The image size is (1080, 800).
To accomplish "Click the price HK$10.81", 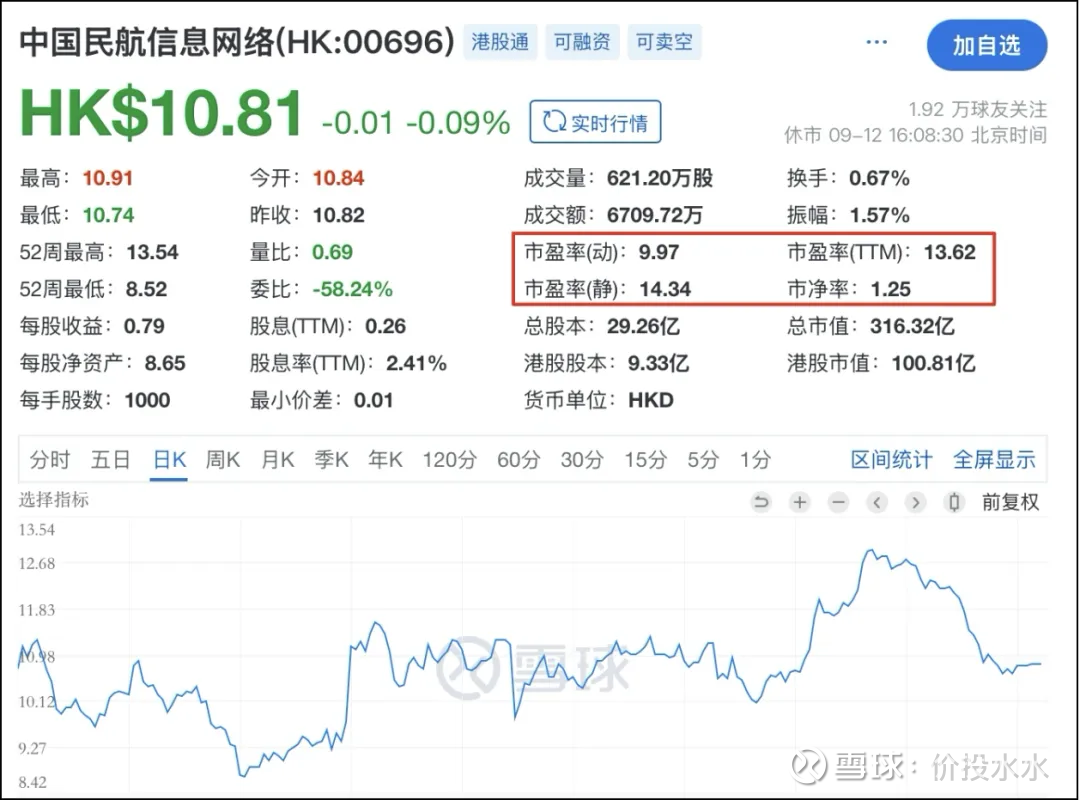I will tap(161, 114).
